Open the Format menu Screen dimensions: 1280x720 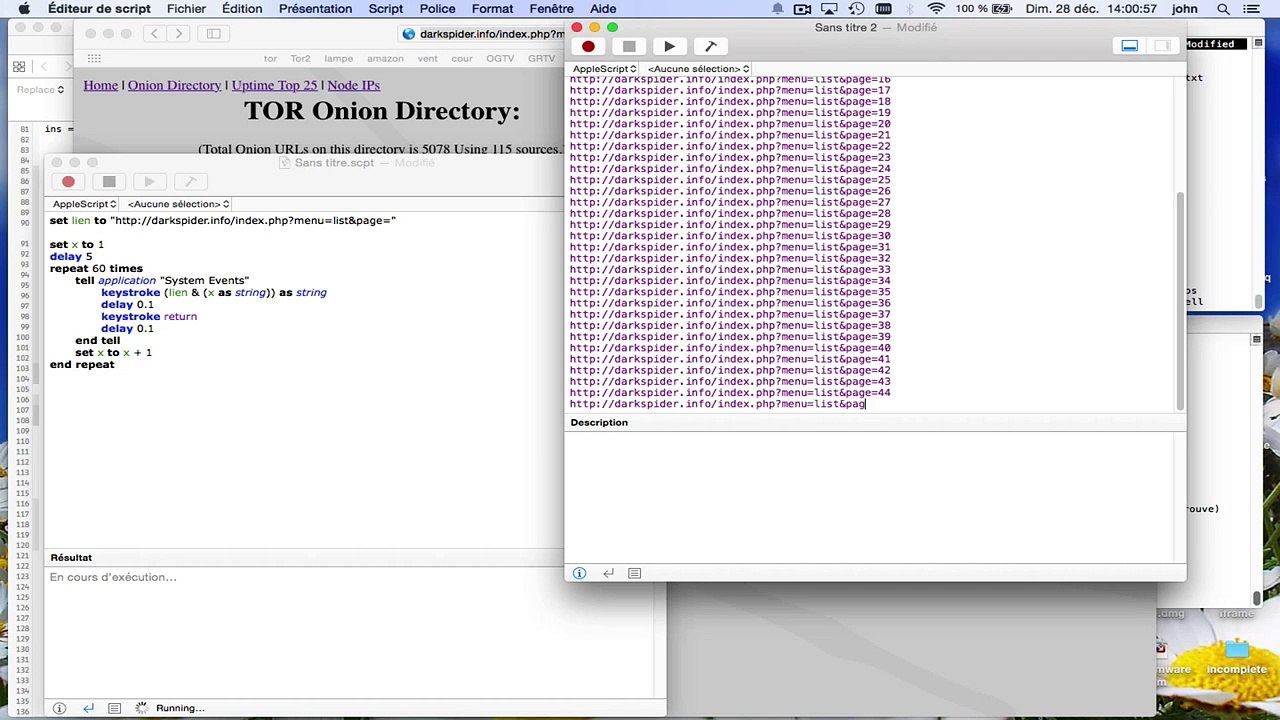[x=492, y=9]
